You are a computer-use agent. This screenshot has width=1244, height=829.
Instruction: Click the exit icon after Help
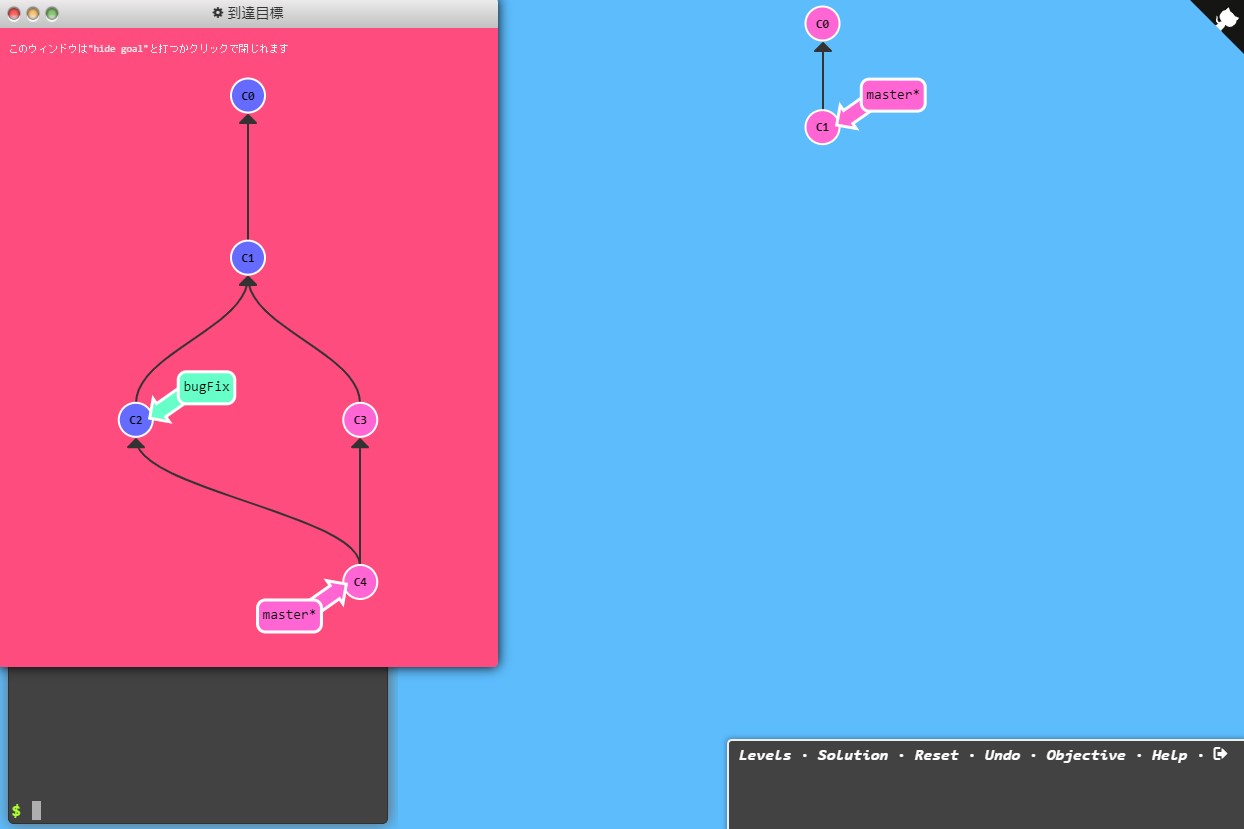tap(1219, 754)
